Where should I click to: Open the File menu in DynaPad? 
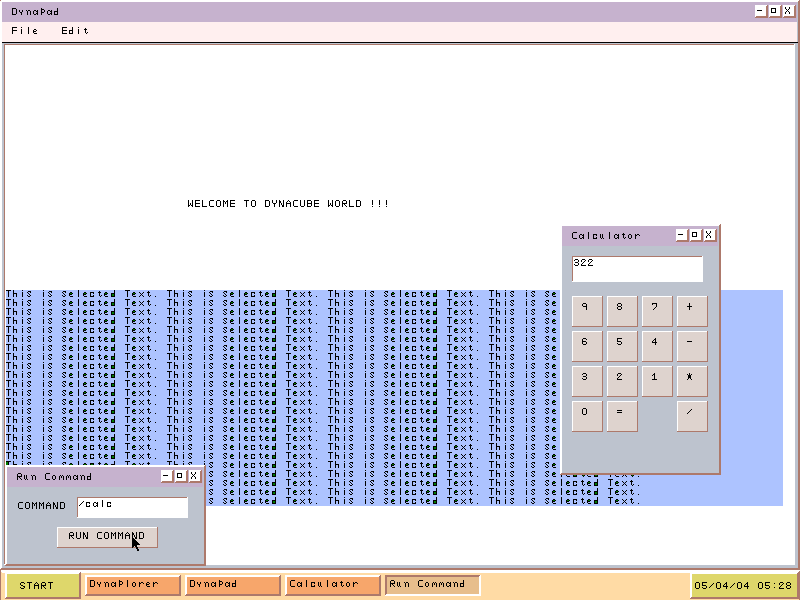24,31
